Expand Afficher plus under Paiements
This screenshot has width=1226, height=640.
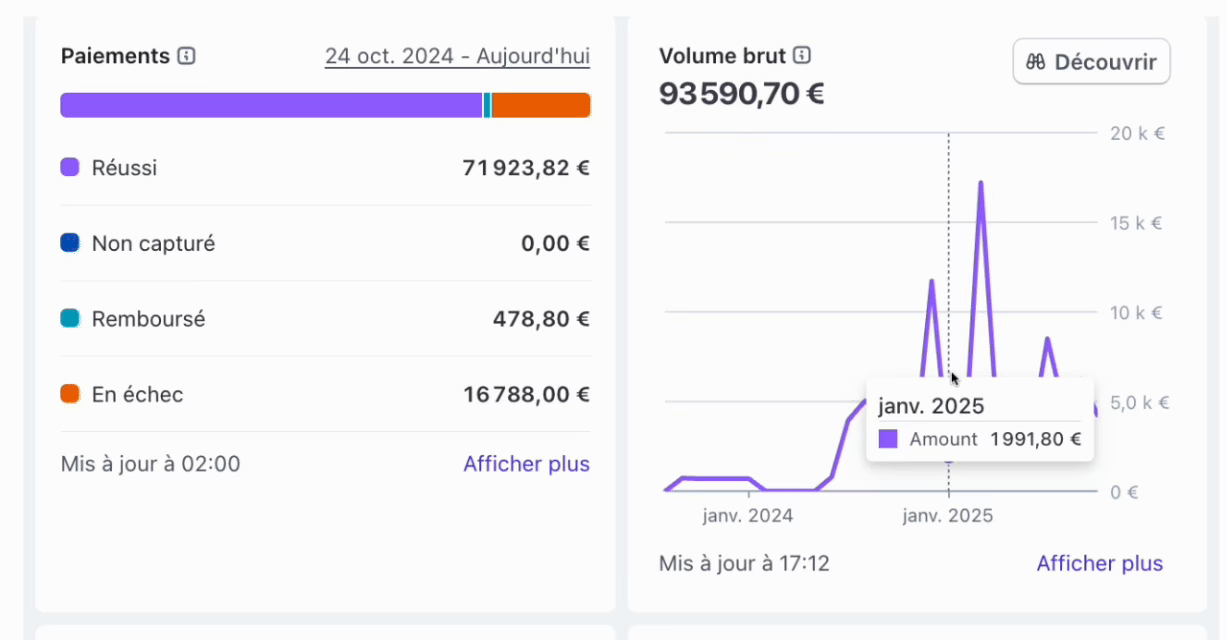[526, 463]
